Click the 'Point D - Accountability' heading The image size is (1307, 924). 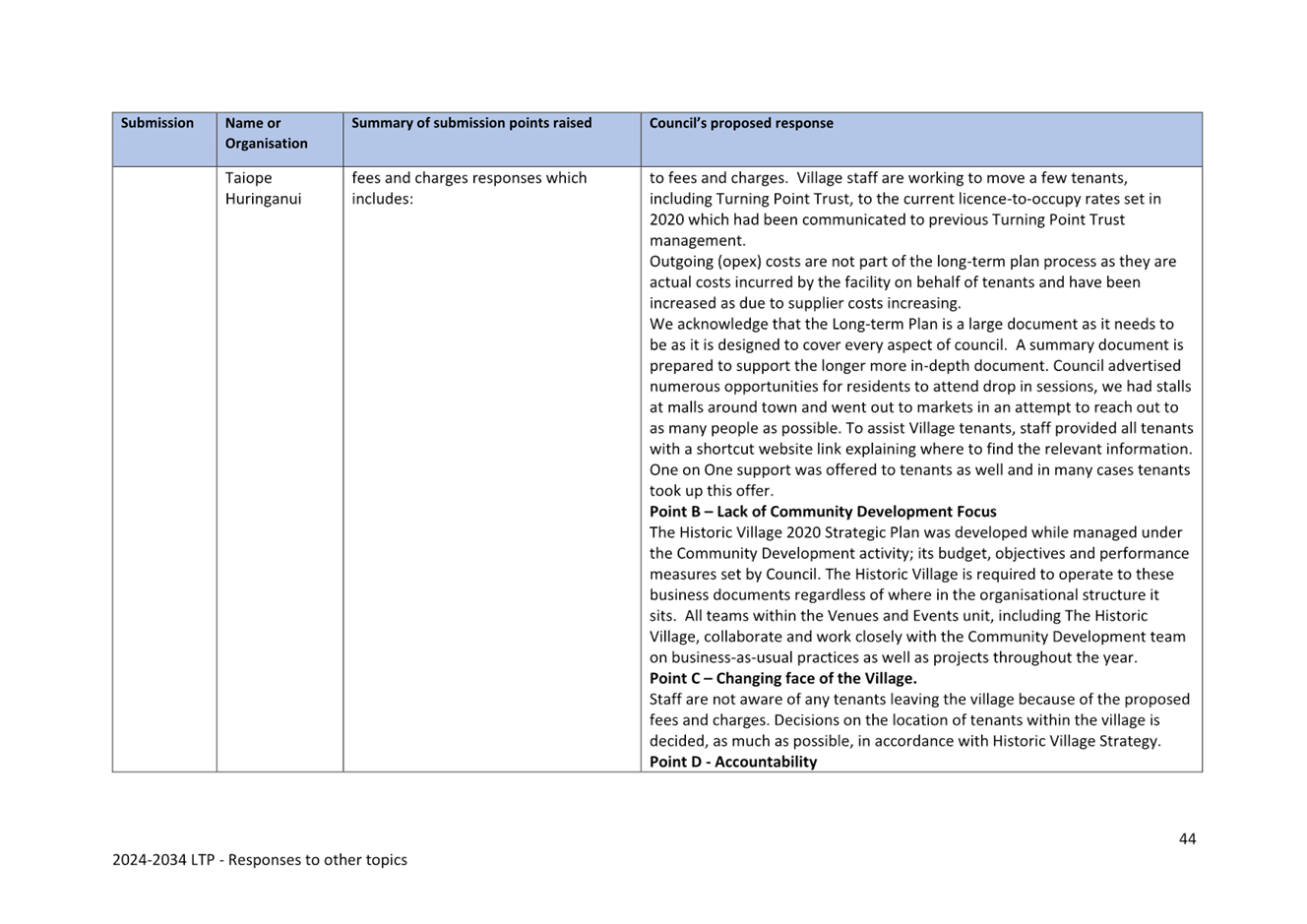[x=733, y=762]
